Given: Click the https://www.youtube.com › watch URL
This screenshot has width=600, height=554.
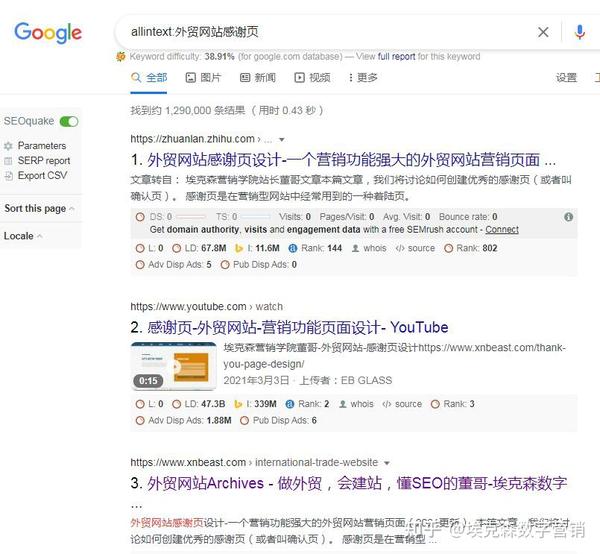Looking at the screenshot, I should tap(207, 307).
